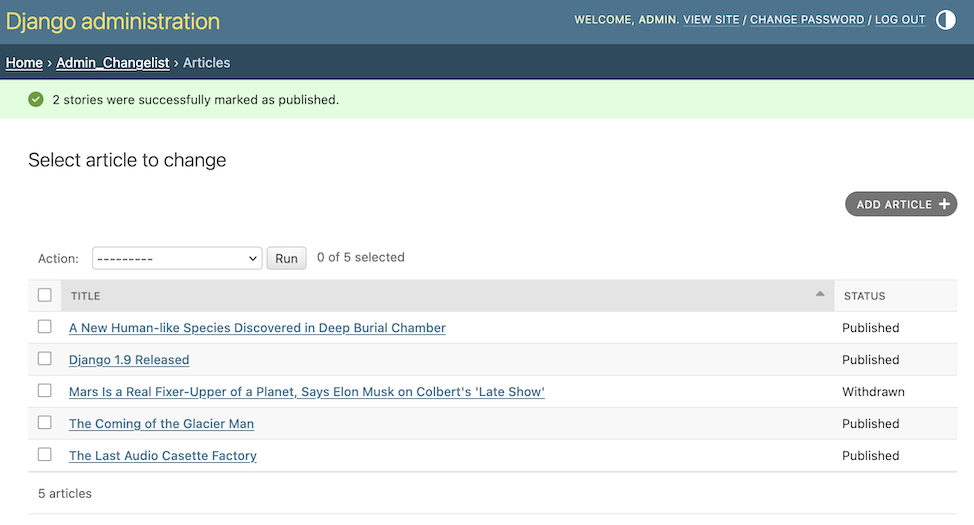Check the box beside Django 1.9 Released

click(44, 359)
